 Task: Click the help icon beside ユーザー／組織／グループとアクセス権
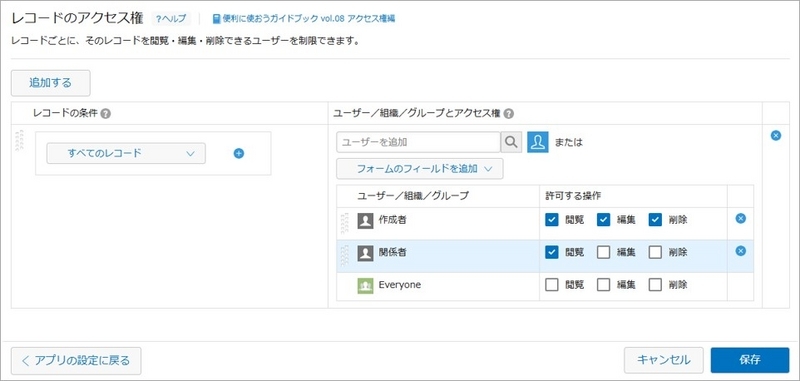pos(509,114)
